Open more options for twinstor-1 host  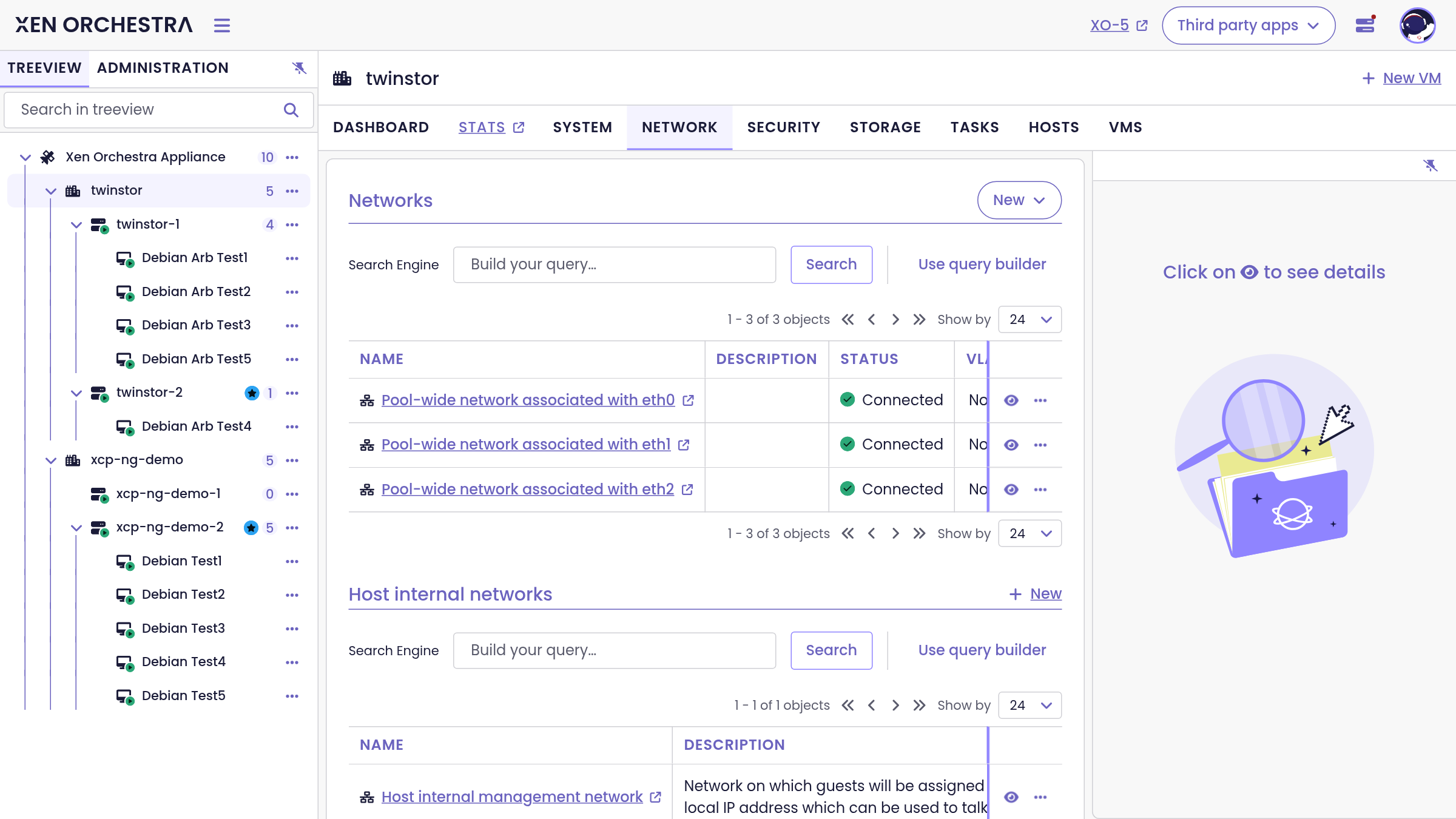coord(292,224)
